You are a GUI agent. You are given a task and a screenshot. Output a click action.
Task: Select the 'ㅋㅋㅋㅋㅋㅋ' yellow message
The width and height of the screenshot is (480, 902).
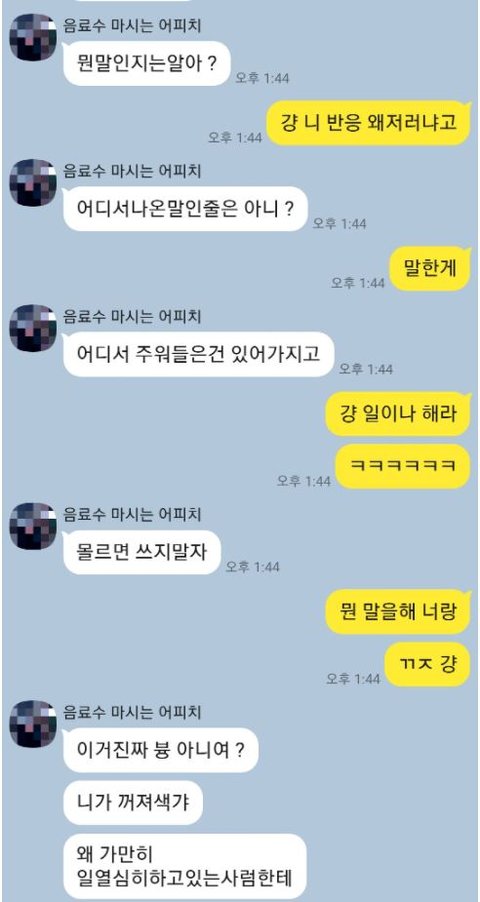[x=403, y=466]
